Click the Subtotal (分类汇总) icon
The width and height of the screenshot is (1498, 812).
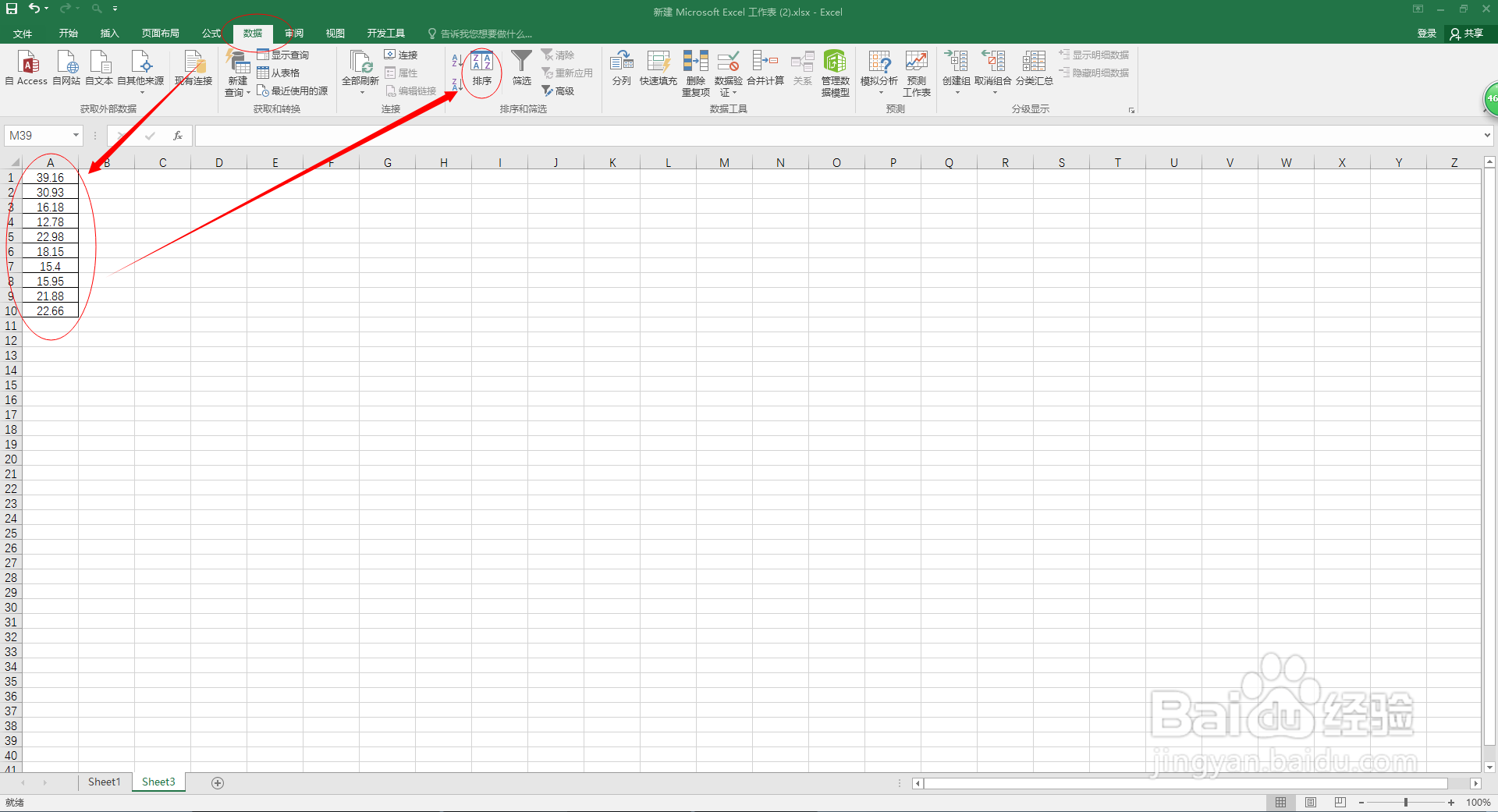click(1035, 67)
